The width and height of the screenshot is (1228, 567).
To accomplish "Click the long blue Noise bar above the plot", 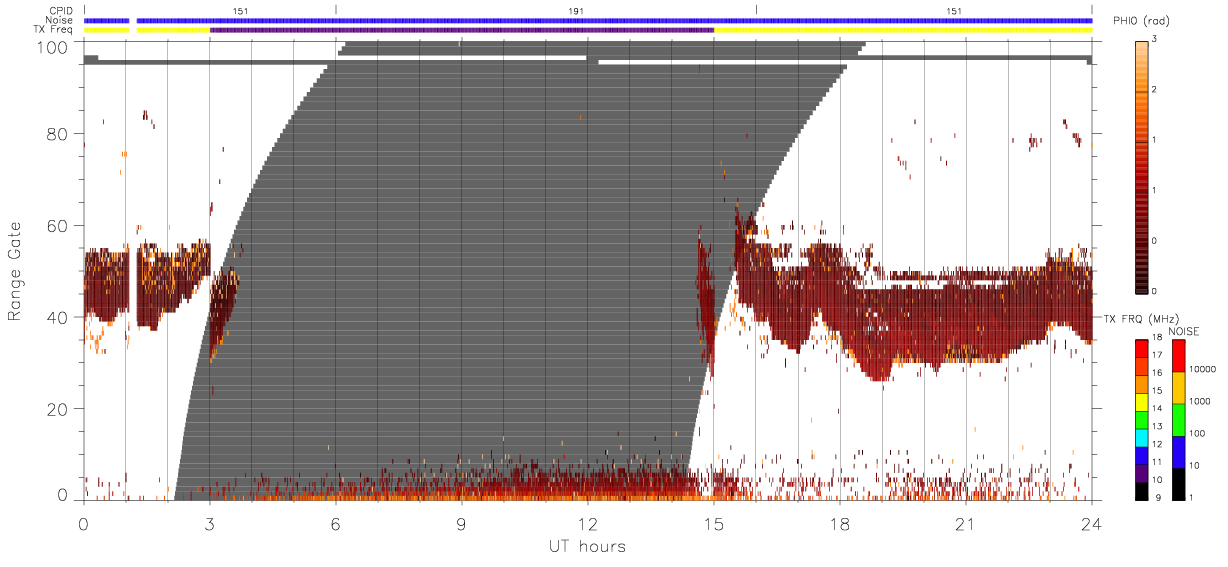I will coord(614,20).
